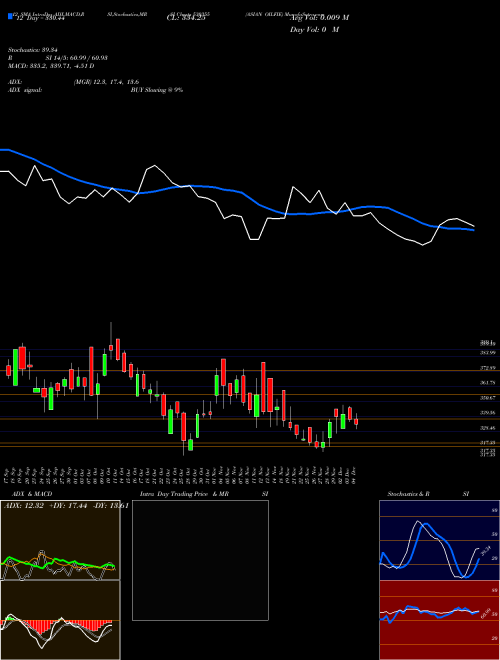Click the ADX signal: label

click(25, 90)
